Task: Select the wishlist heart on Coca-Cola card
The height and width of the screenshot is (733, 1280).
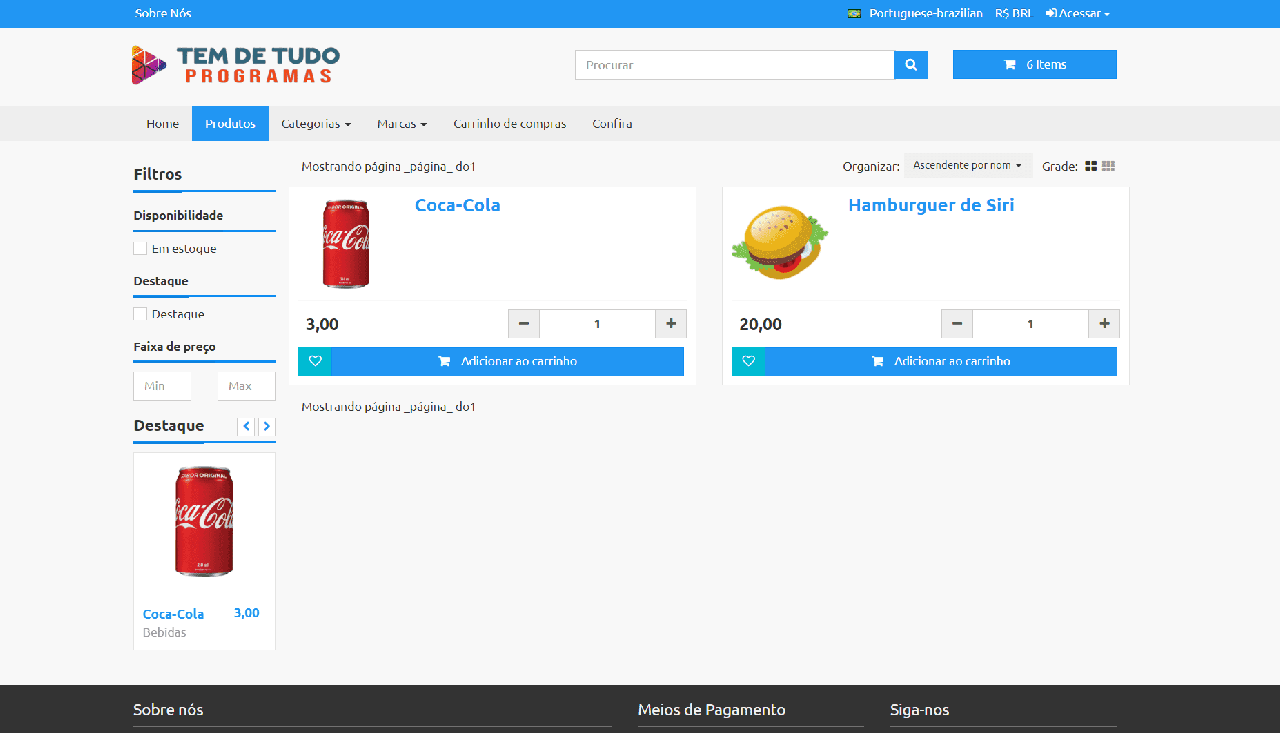Action: [x=314, y=361]
